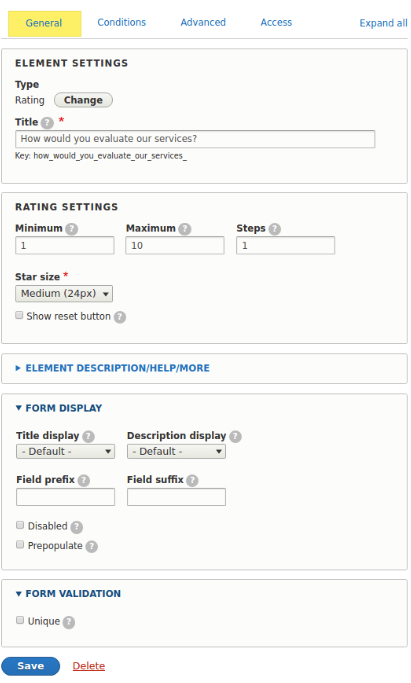Open the Star size dropdown
Screen dimensions: 411x683
[64, 294]
